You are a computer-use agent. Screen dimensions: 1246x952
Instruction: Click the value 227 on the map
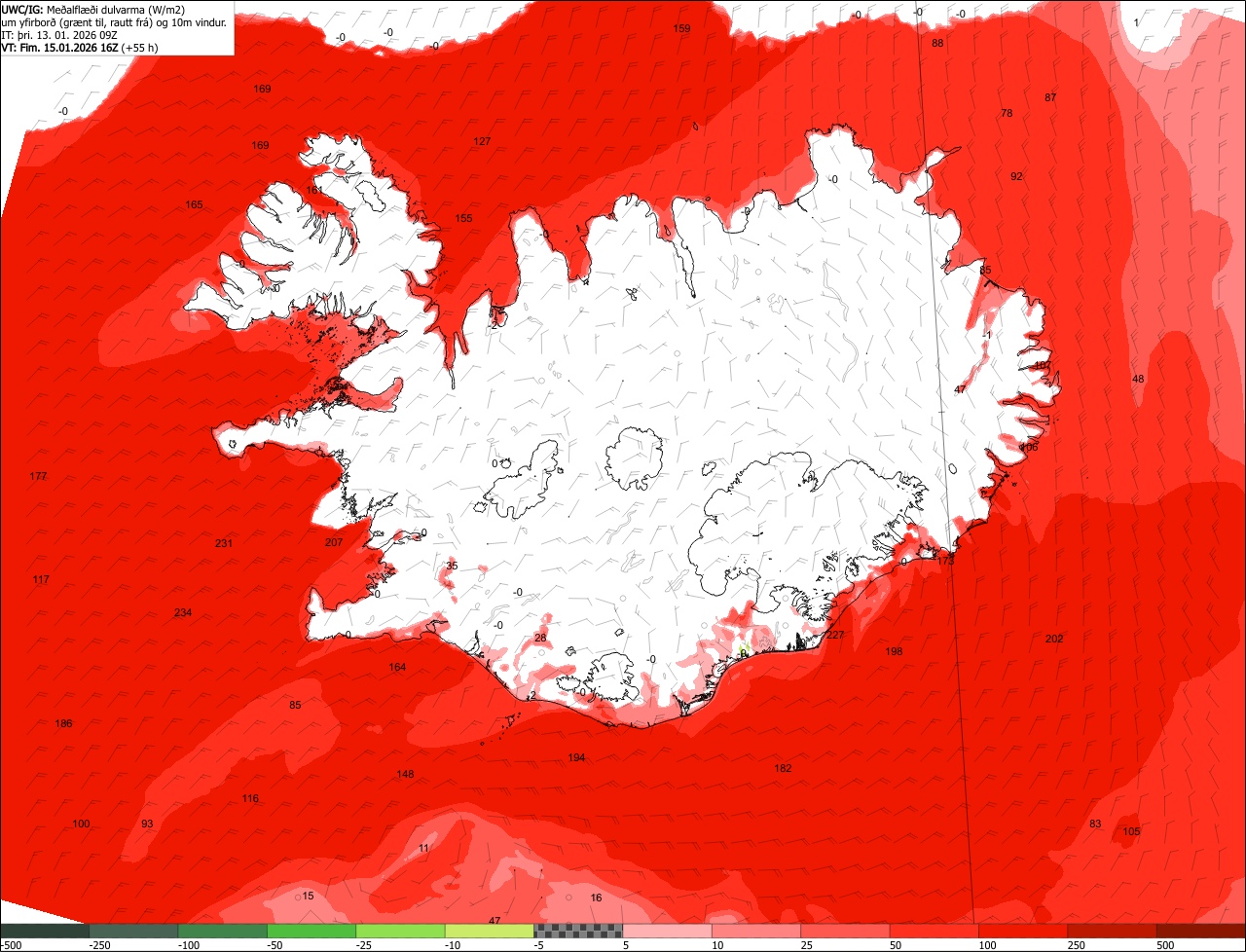pos(835,635)
